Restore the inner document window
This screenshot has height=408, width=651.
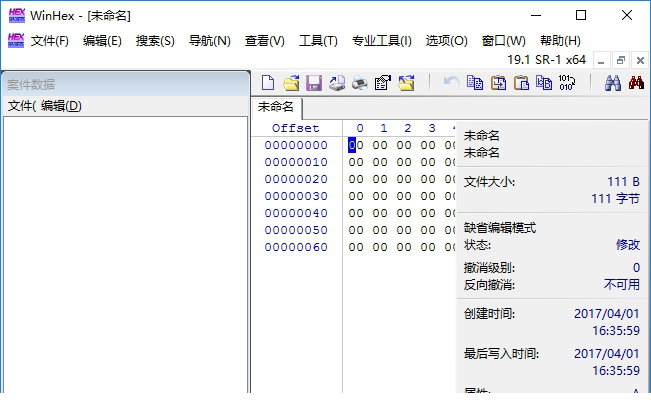(x=621, y=60)
